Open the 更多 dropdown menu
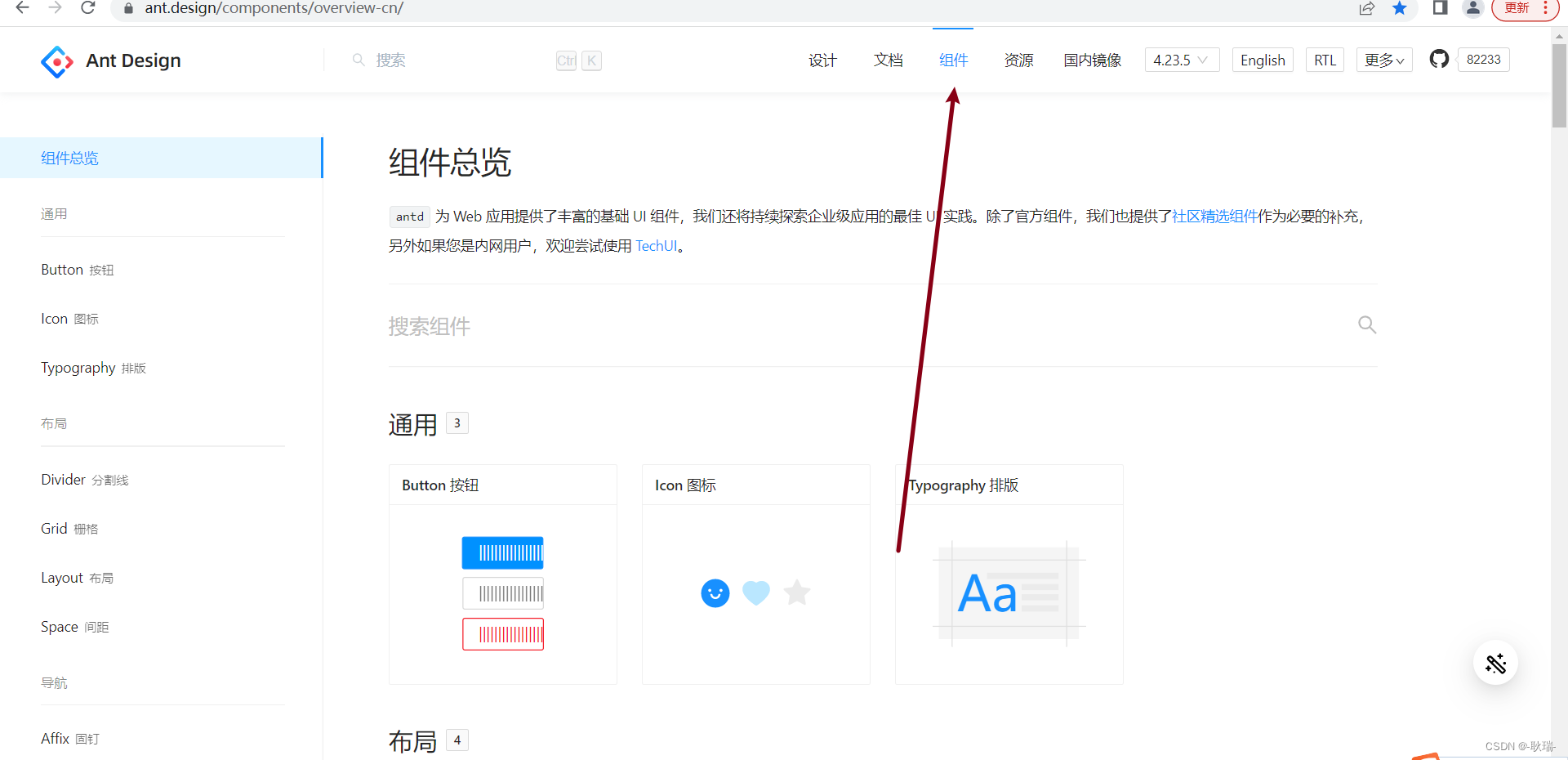This screenshot has height=760, width=1568. (x=1384, y=60)
